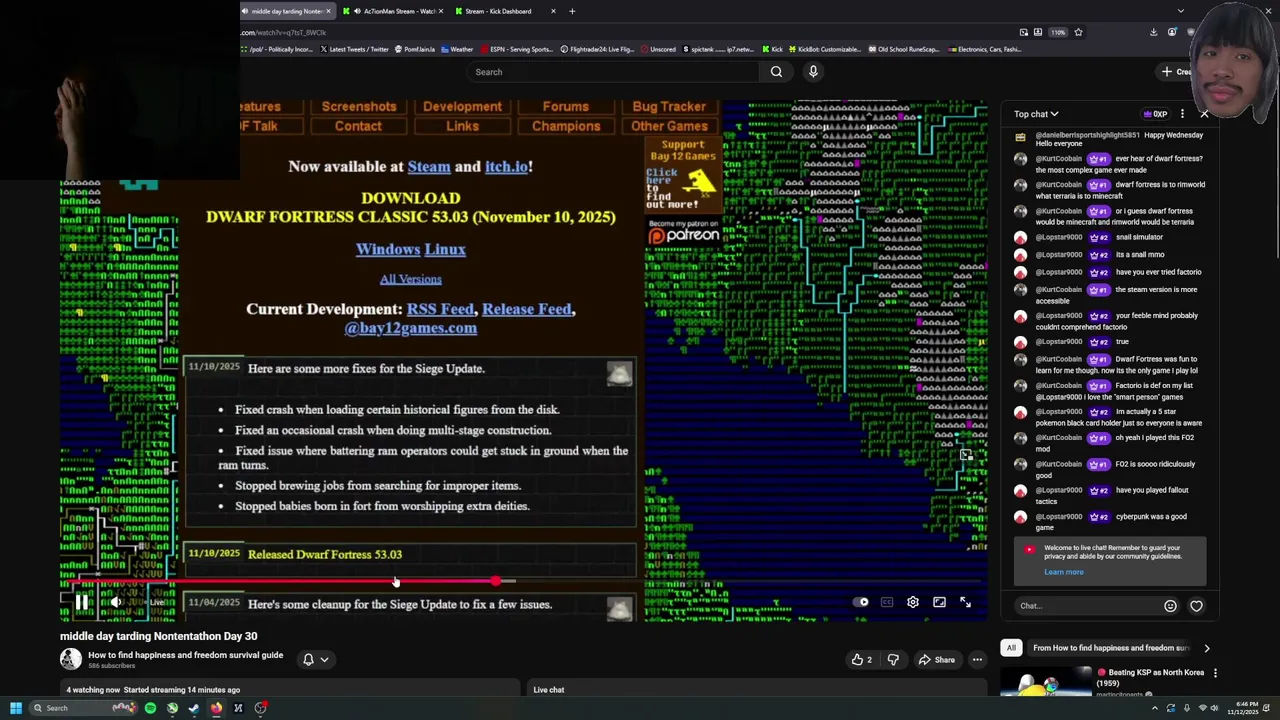
Task: Open the Latest Tweets / Twitter bookmark
Action: click(354, 49)
